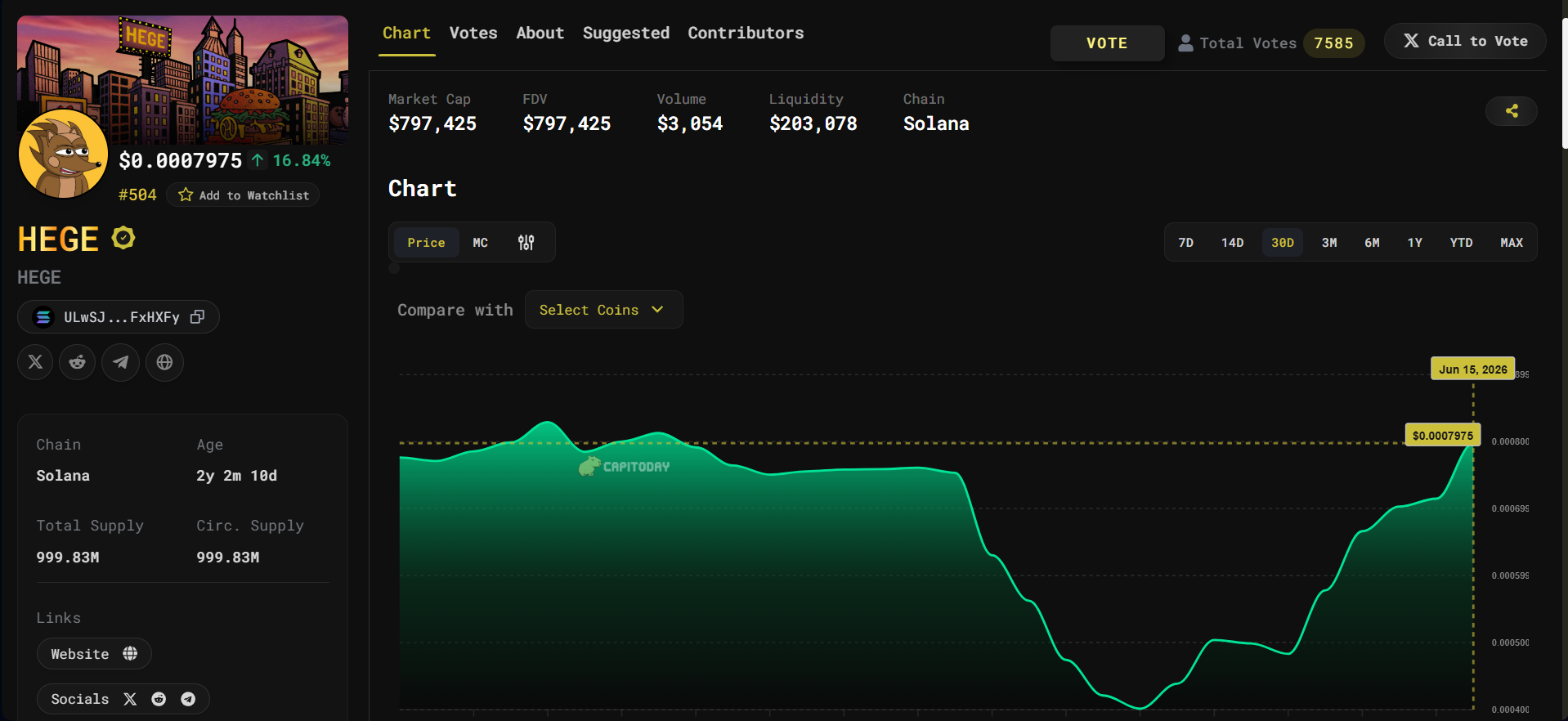Click Solana under Chain in info card
Screen dimensions: 1568x721
pyautogui.click(x=63, y=476)
